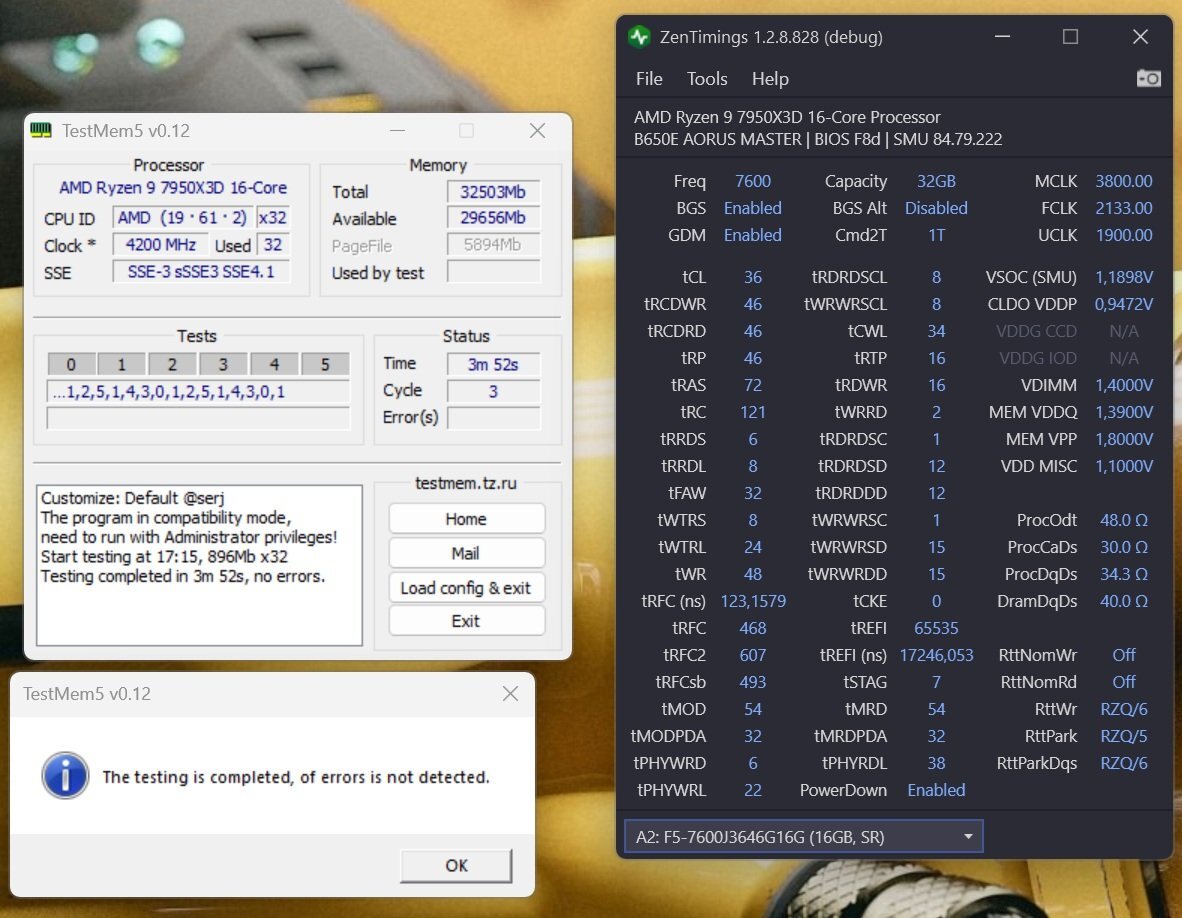Viewport: 1182px width, 918px height.
Task: Click the Exit button in TestMem5
Action: pyautogui.click(x=467, y=621)
